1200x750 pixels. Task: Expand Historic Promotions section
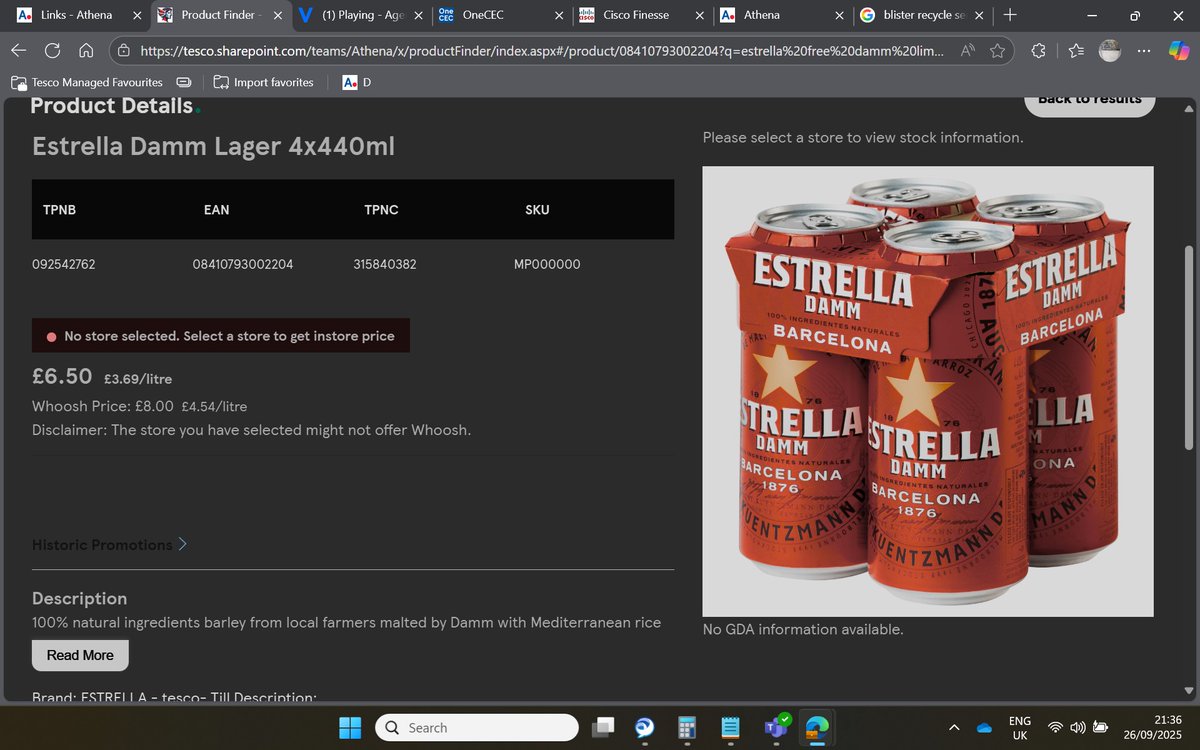[110, 545]
